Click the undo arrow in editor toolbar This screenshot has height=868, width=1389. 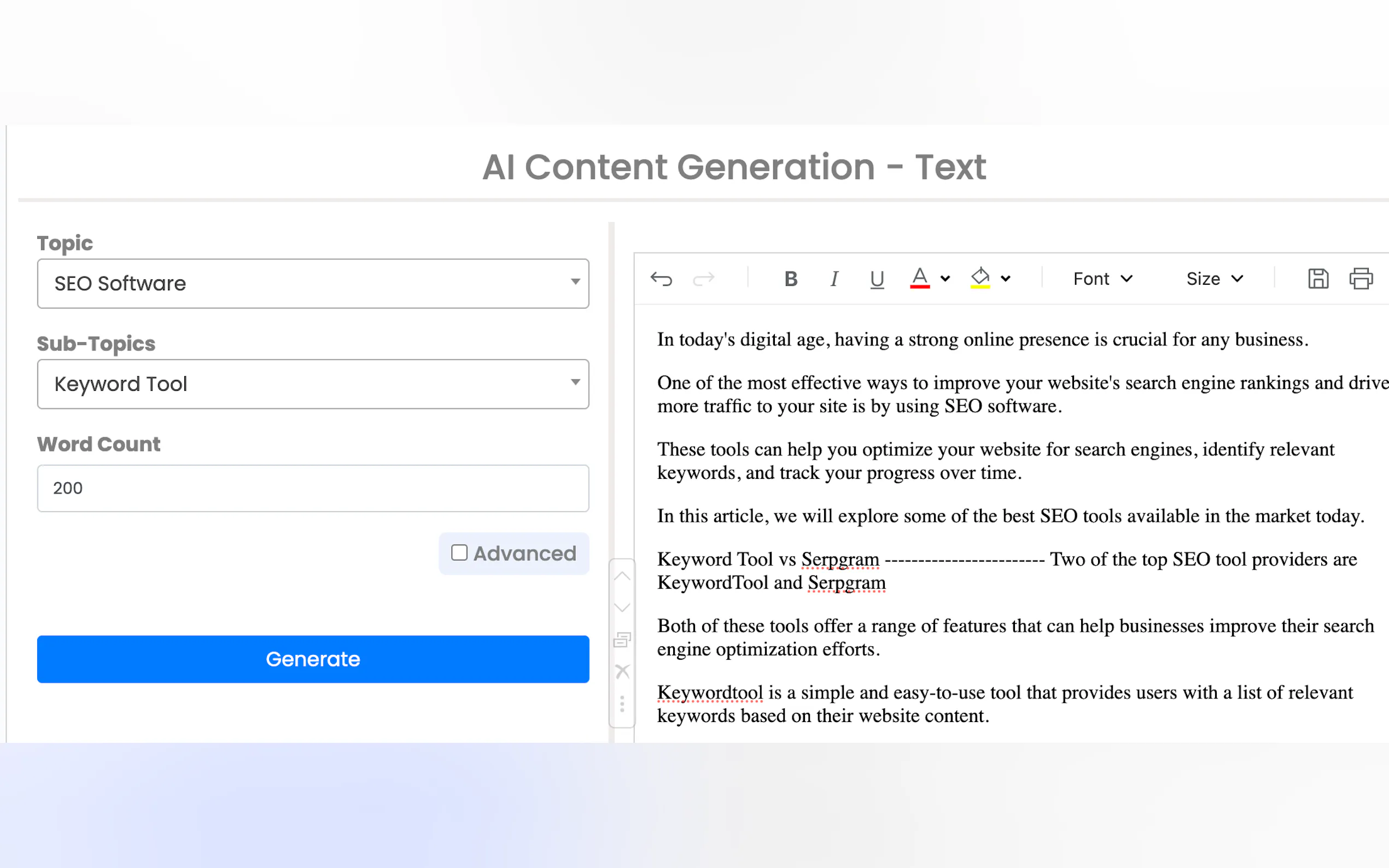661,279
